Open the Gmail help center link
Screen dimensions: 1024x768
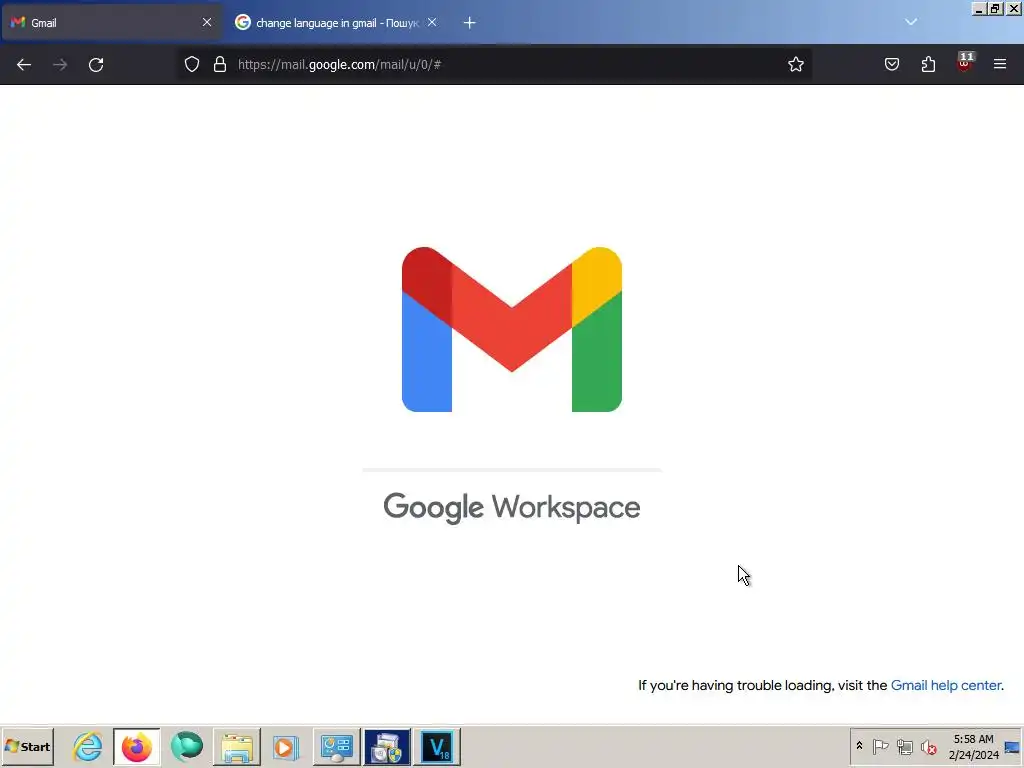click(946, 685)
